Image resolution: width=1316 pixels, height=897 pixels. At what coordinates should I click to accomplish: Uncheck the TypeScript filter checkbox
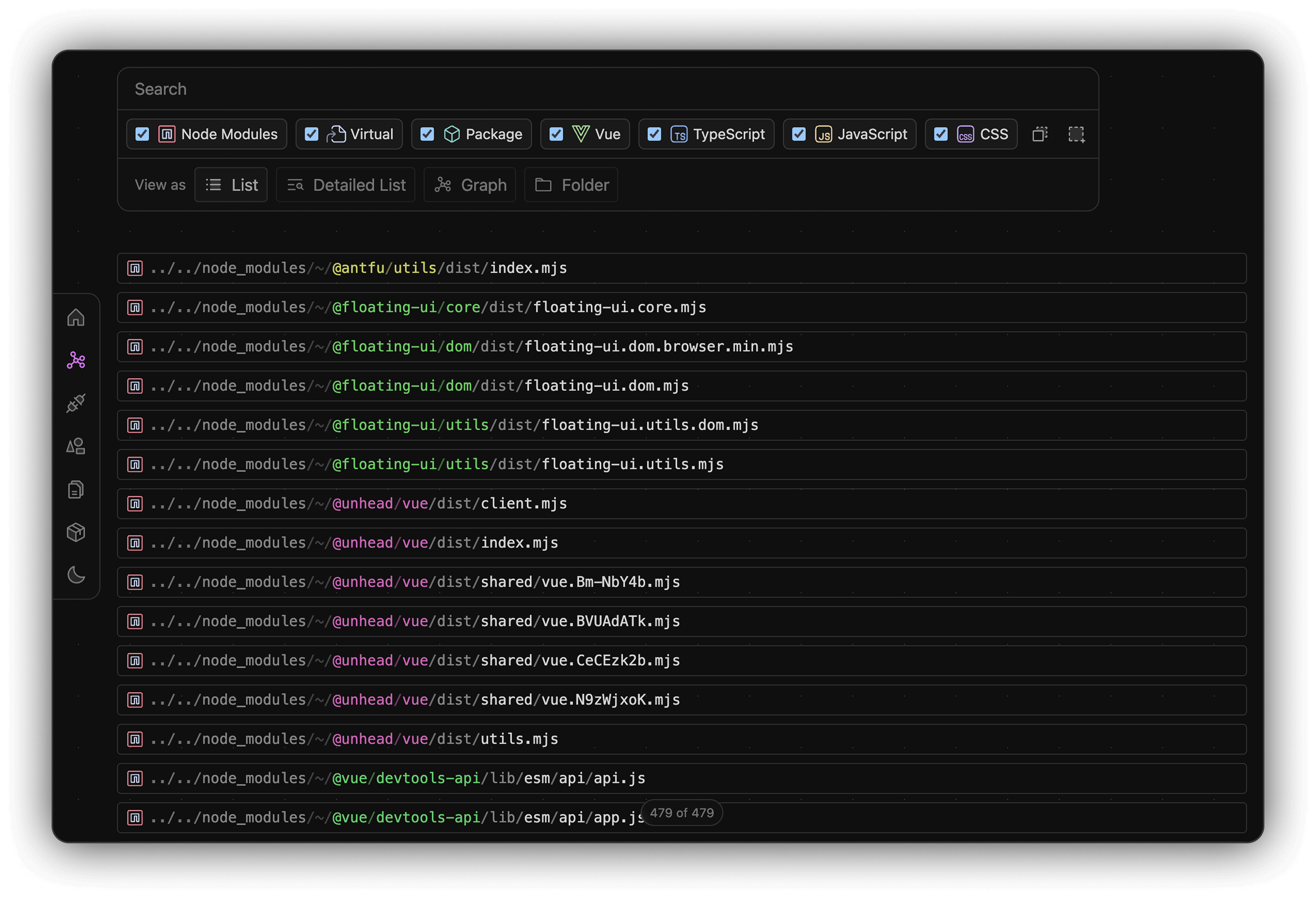654,134
